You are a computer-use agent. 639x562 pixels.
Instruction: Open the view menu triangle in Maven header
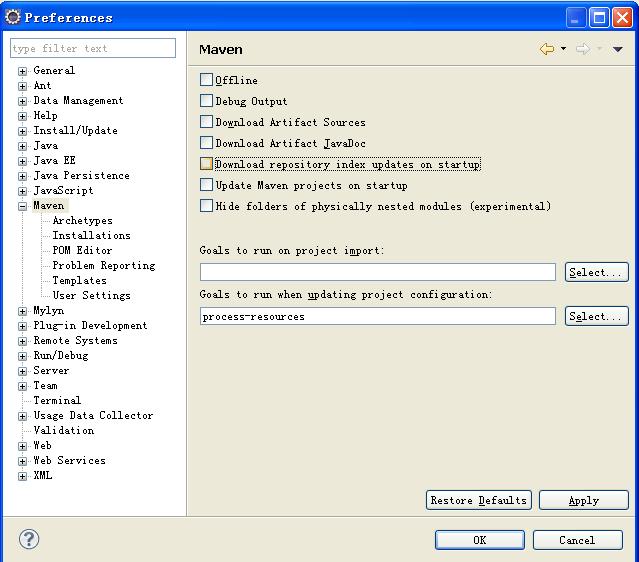click(x=617, y=49)
